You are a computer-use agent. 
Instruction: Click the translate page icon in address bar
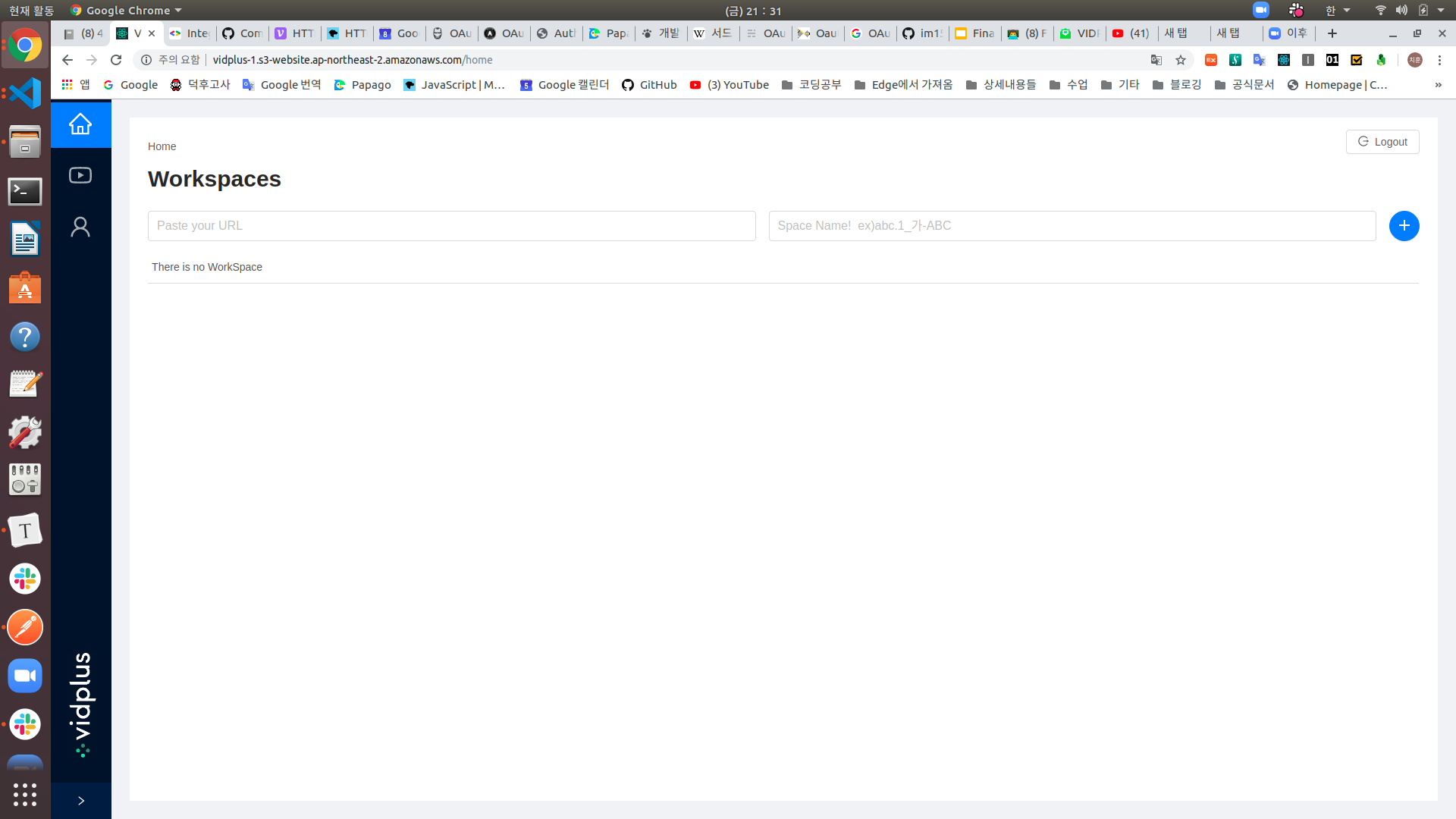click(x=1156, y=60)
